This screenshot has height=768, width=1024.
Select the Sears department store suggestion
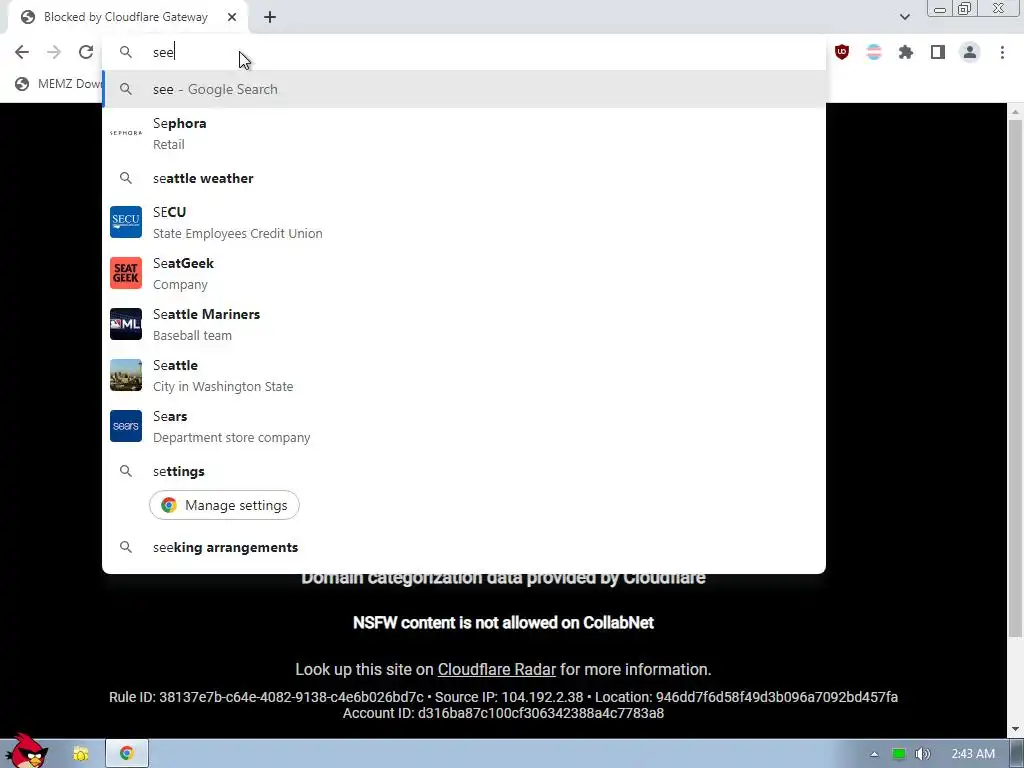point(464,426)
